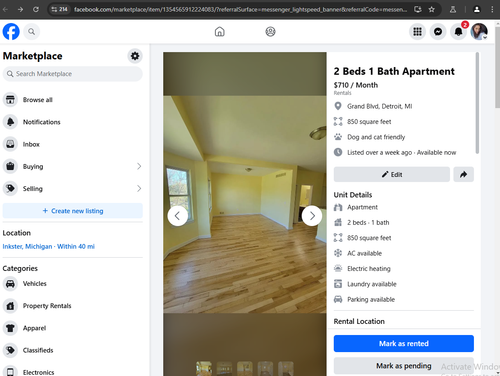The width and height of the screenshot is (500, 376).
Task: Select Browse all in the sidebar
Action: [73, 100]
